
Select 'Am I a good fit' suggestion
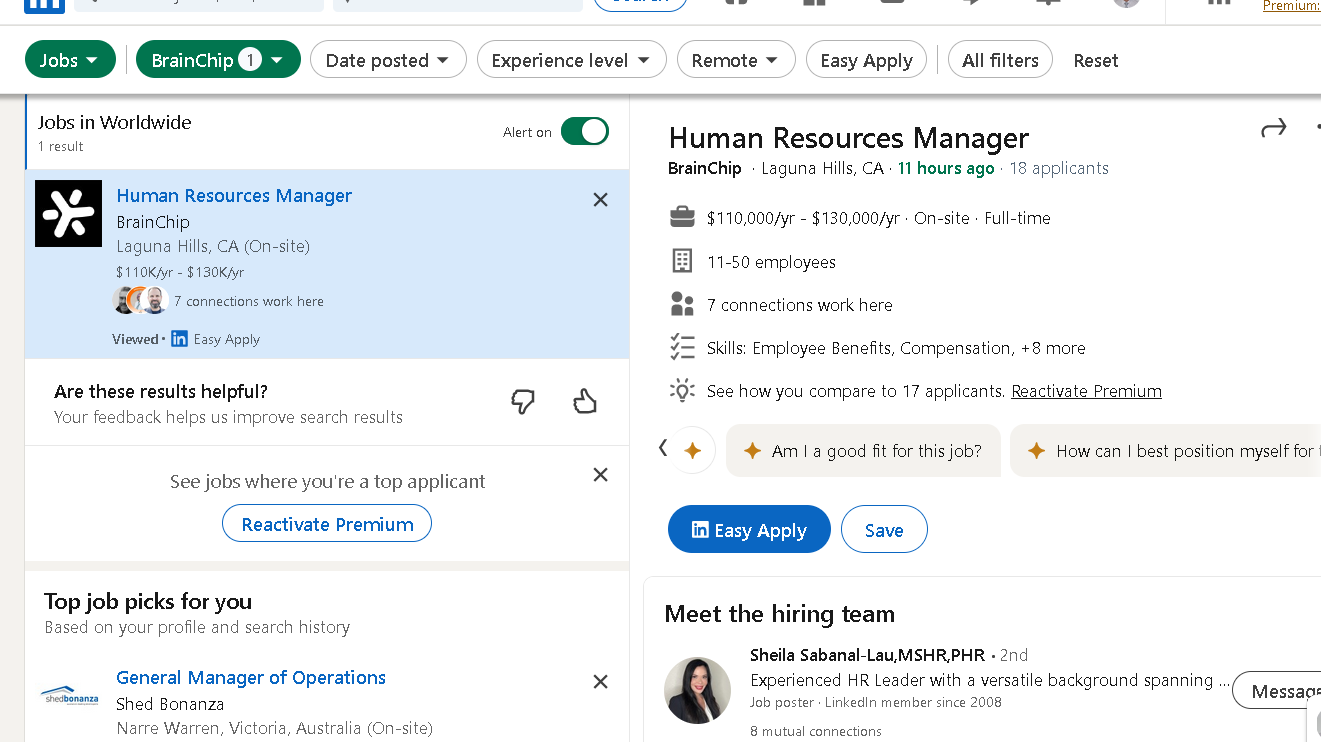click(863, 451)
